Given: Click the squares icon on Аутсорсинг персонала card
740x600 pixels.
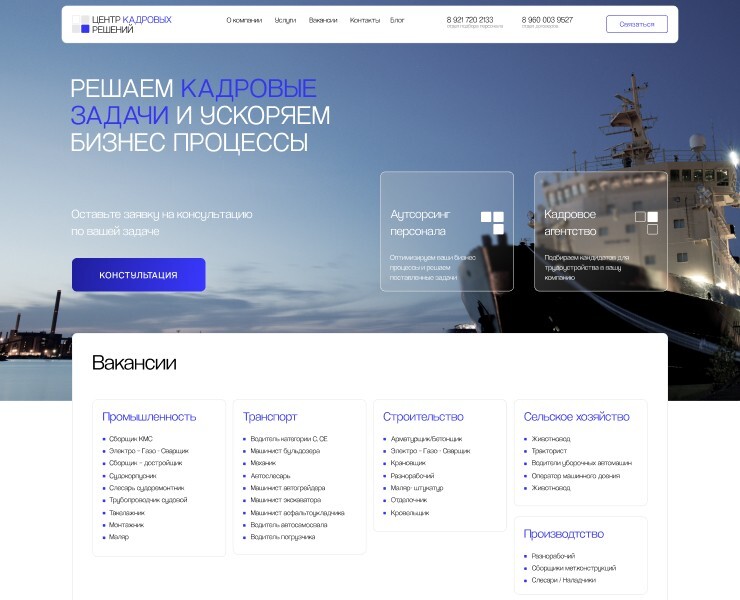Looking at the screenshot, I should tap(492, 222).
